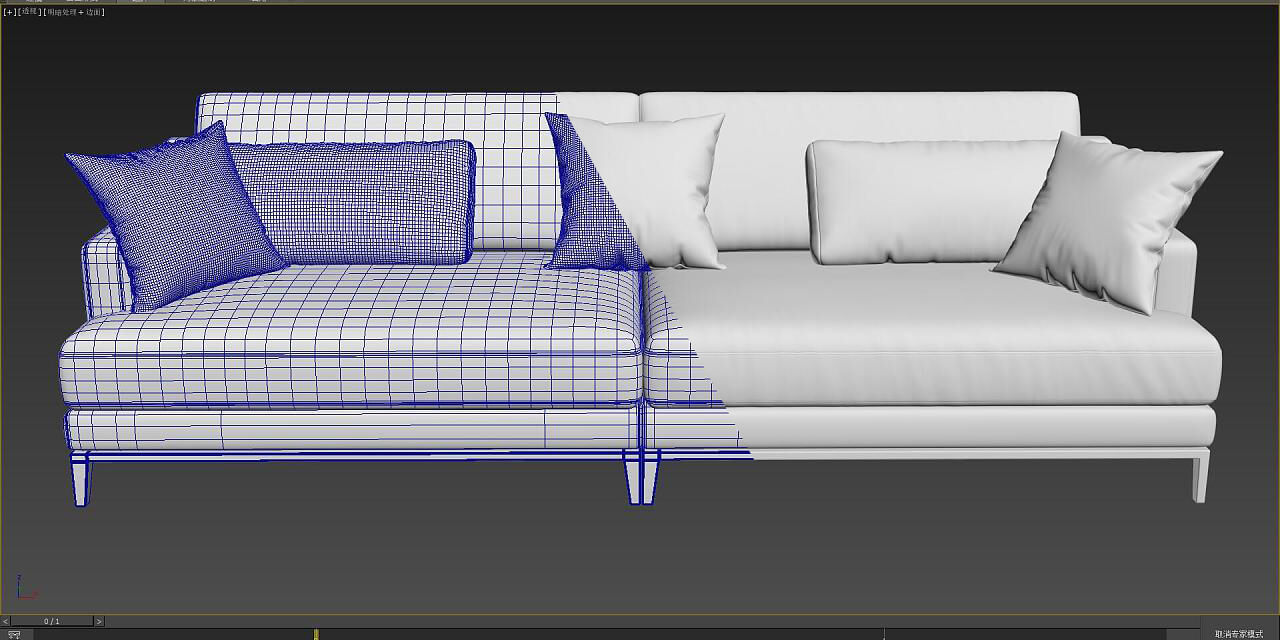Click the yellow time marker on the track bar

click(315, 633)
